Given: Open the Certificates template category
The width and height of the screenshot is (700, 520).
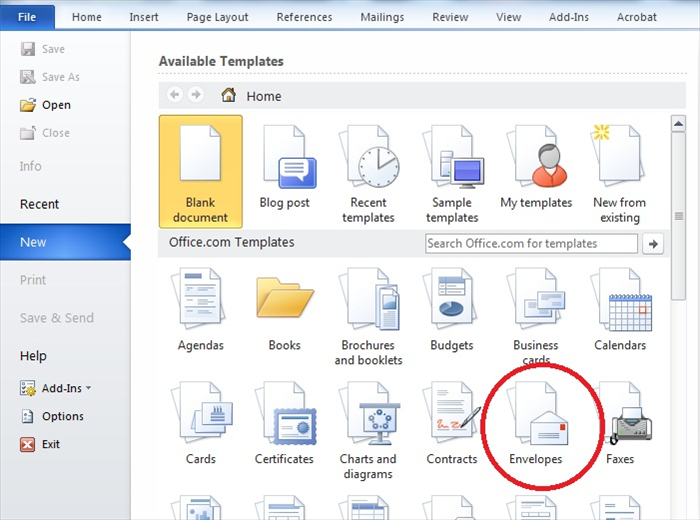Looking at the screenshot, I should pyautogui.click(x=284, y=422).
